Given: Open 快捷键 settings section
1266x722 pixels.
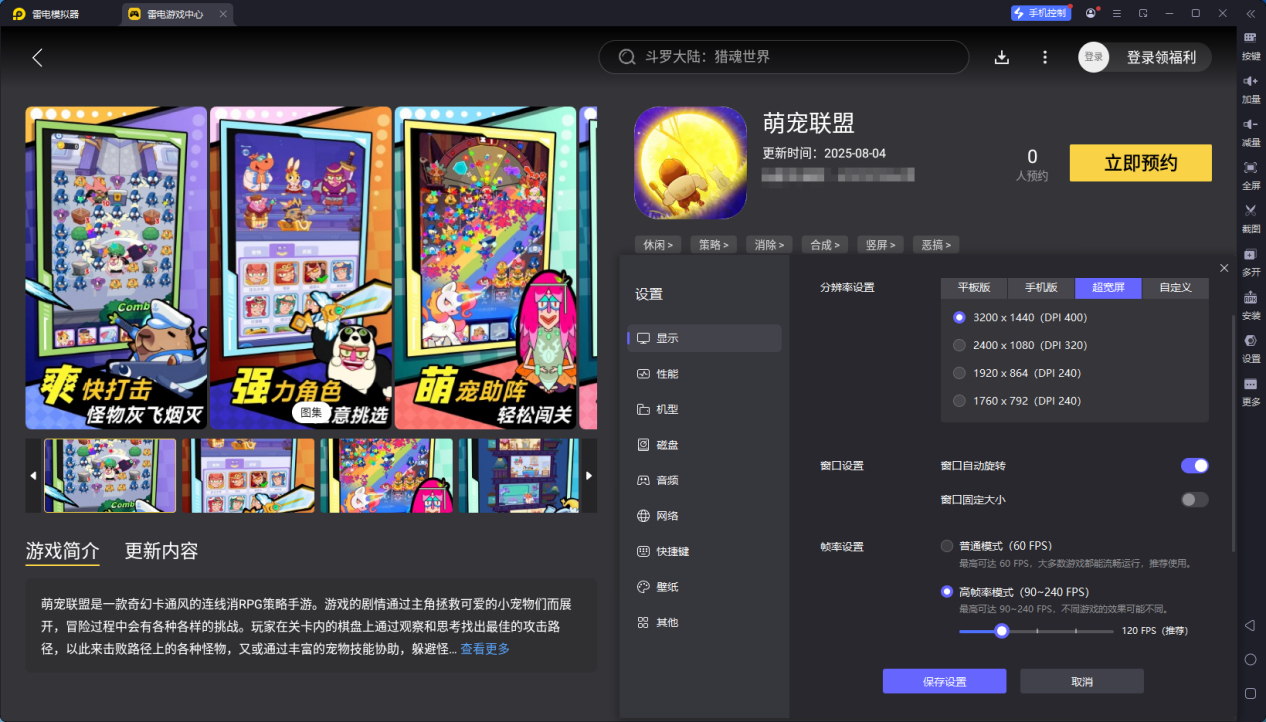Looking at the screenshot, I should click(x=705, y=551).
